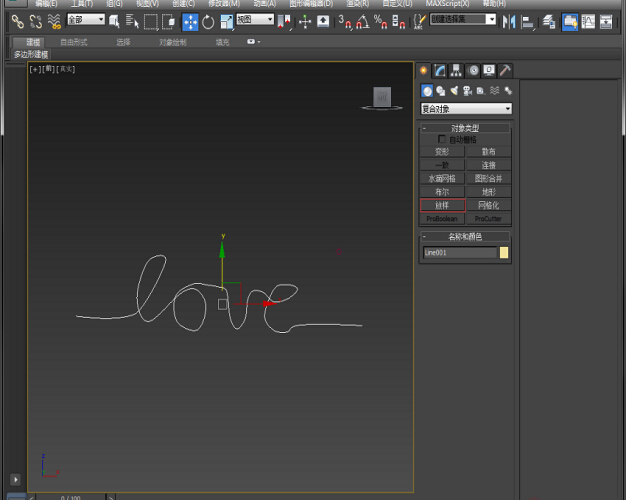
Task: Click the Mirror tool icon
Action: tap(509, 22)
